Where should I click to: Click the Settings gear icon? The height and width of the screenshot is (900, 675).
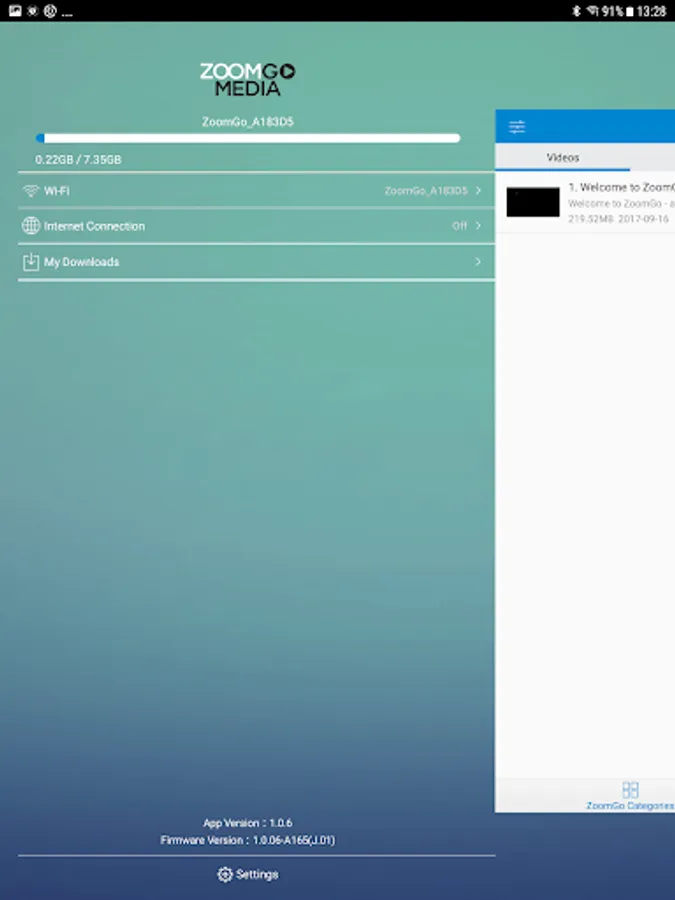coord(224,874)
